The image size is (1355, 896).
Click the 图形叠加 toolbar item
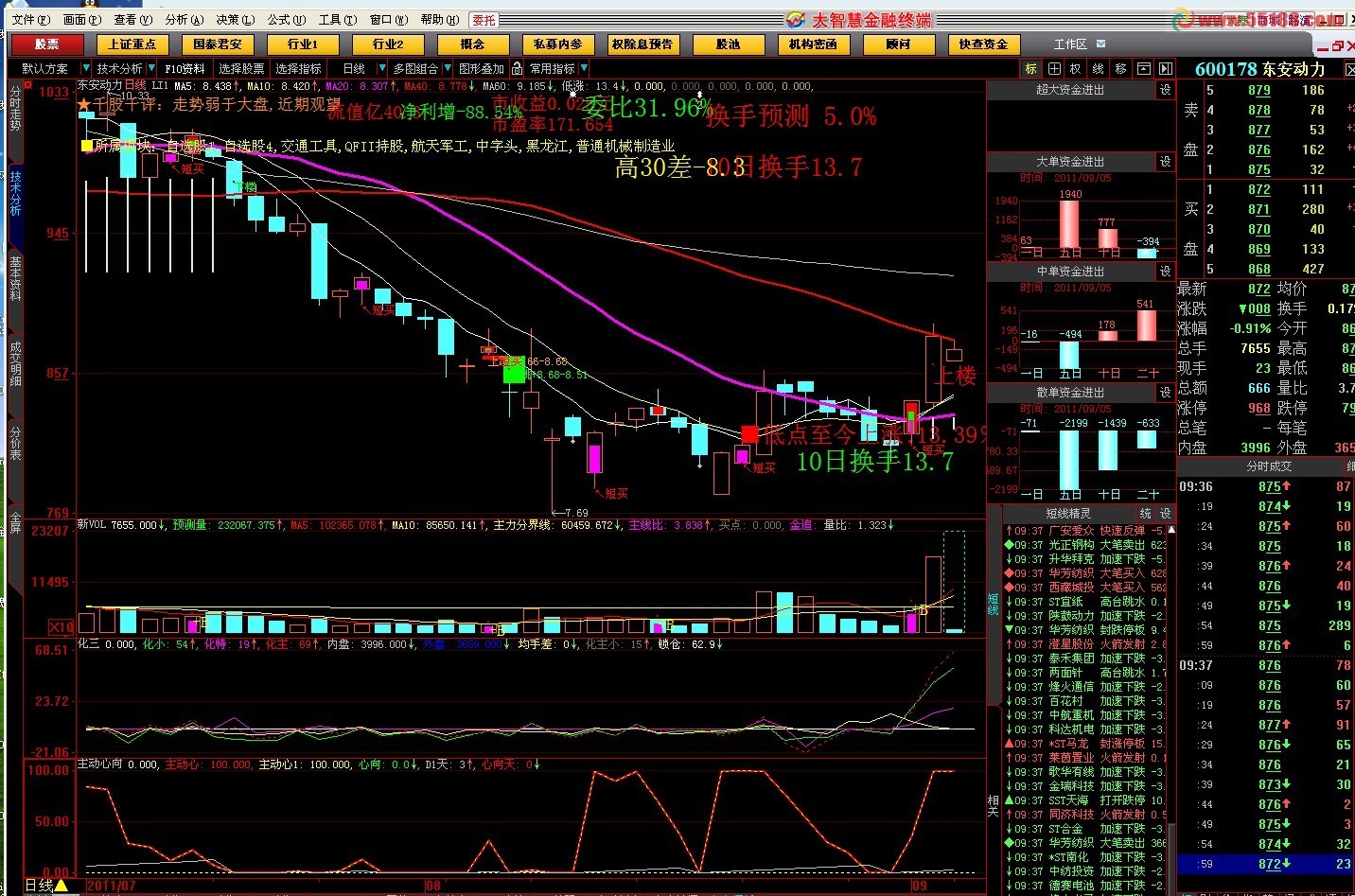482,69
